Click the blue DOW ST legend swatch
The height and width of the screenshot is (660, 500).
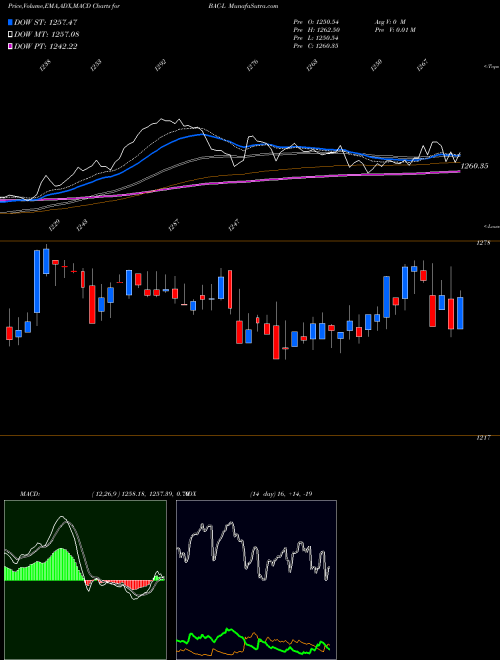[x=10, y=22]
